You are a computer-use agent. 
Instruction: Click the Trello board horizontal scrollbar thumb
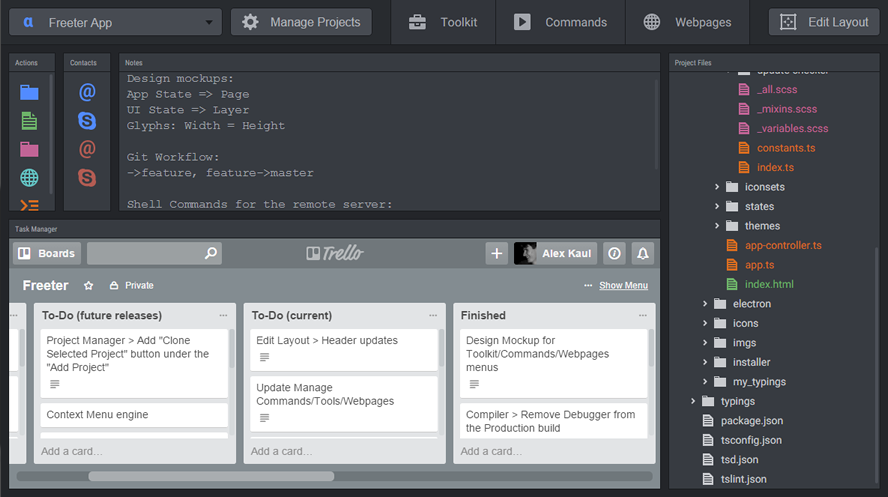(x=211, y=476)
